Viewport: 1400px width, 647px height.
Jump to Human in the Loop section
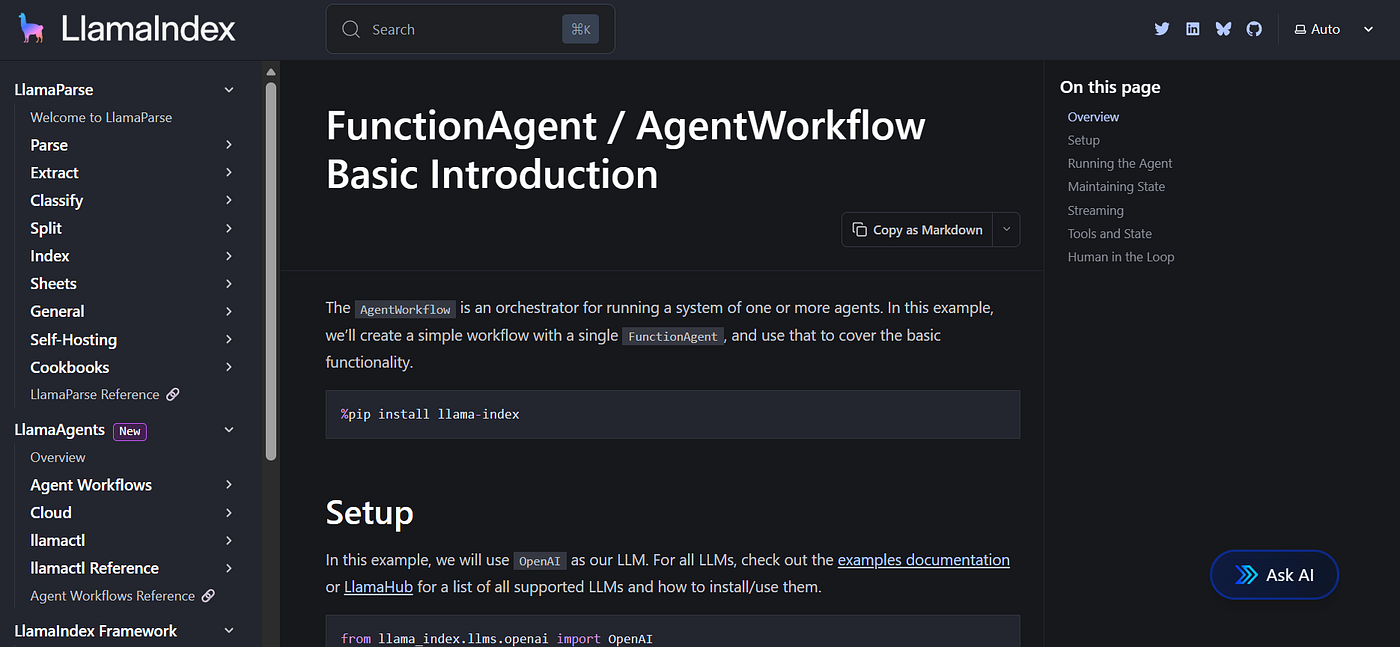1120,257
